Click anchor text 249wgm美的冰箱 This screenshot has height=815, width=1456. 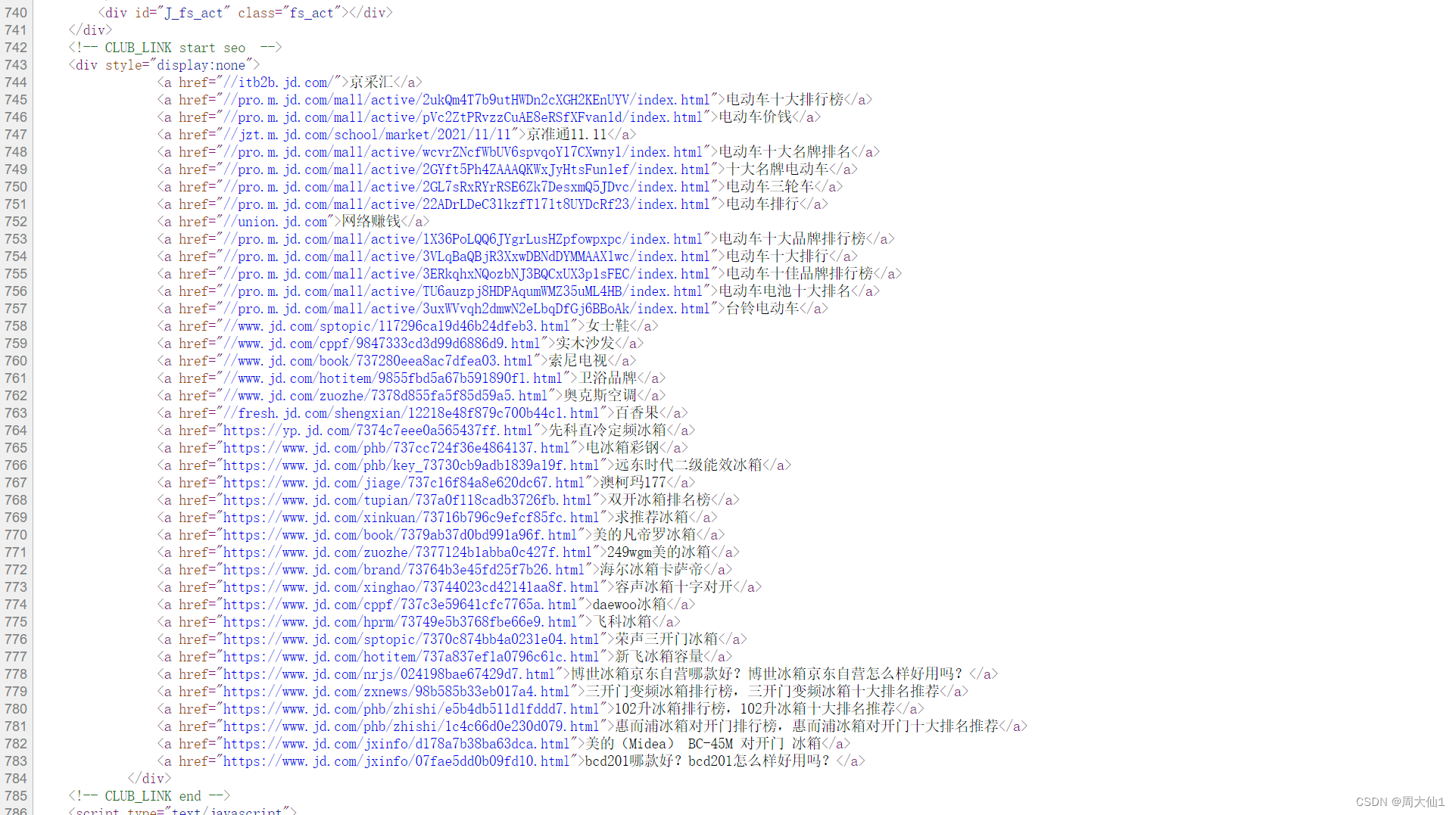[x=659, y=552]
